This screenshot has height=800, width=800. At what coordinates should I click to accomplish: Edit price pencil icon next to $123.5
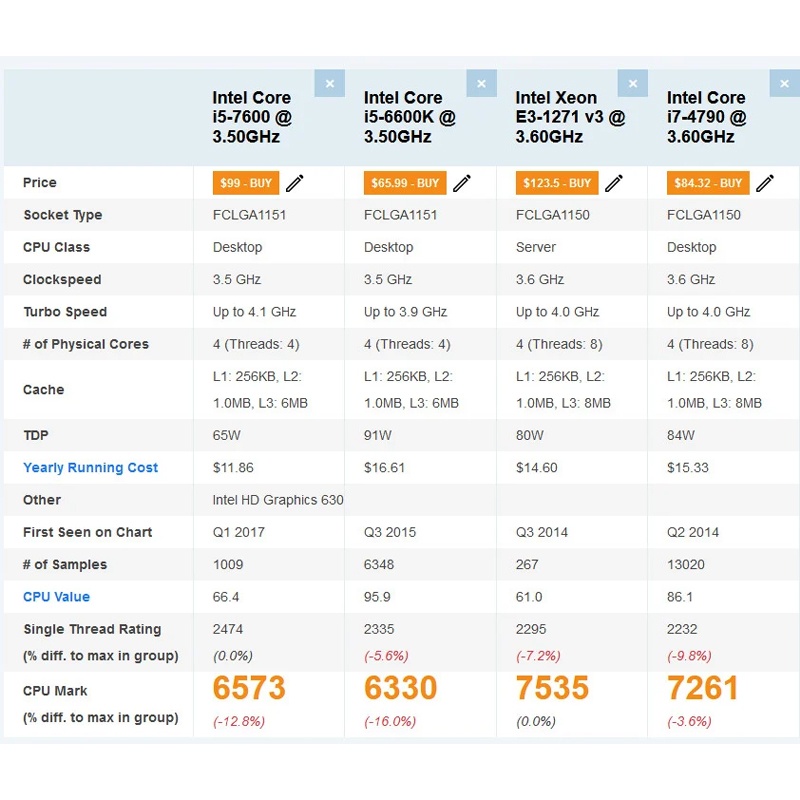614,183
